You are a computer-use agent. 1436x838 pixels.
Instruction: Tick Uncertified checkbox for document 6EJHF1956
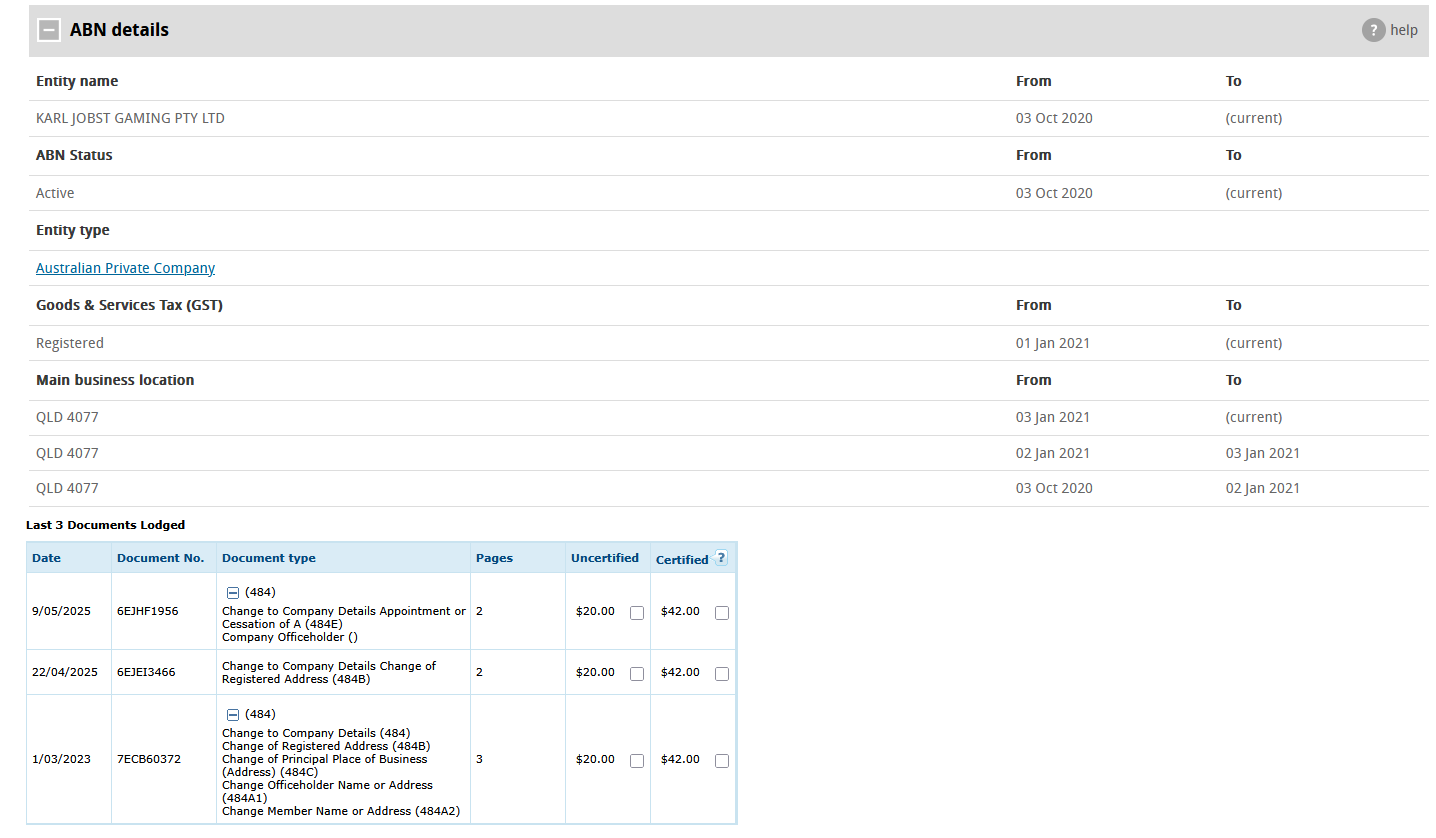(637, 613)
